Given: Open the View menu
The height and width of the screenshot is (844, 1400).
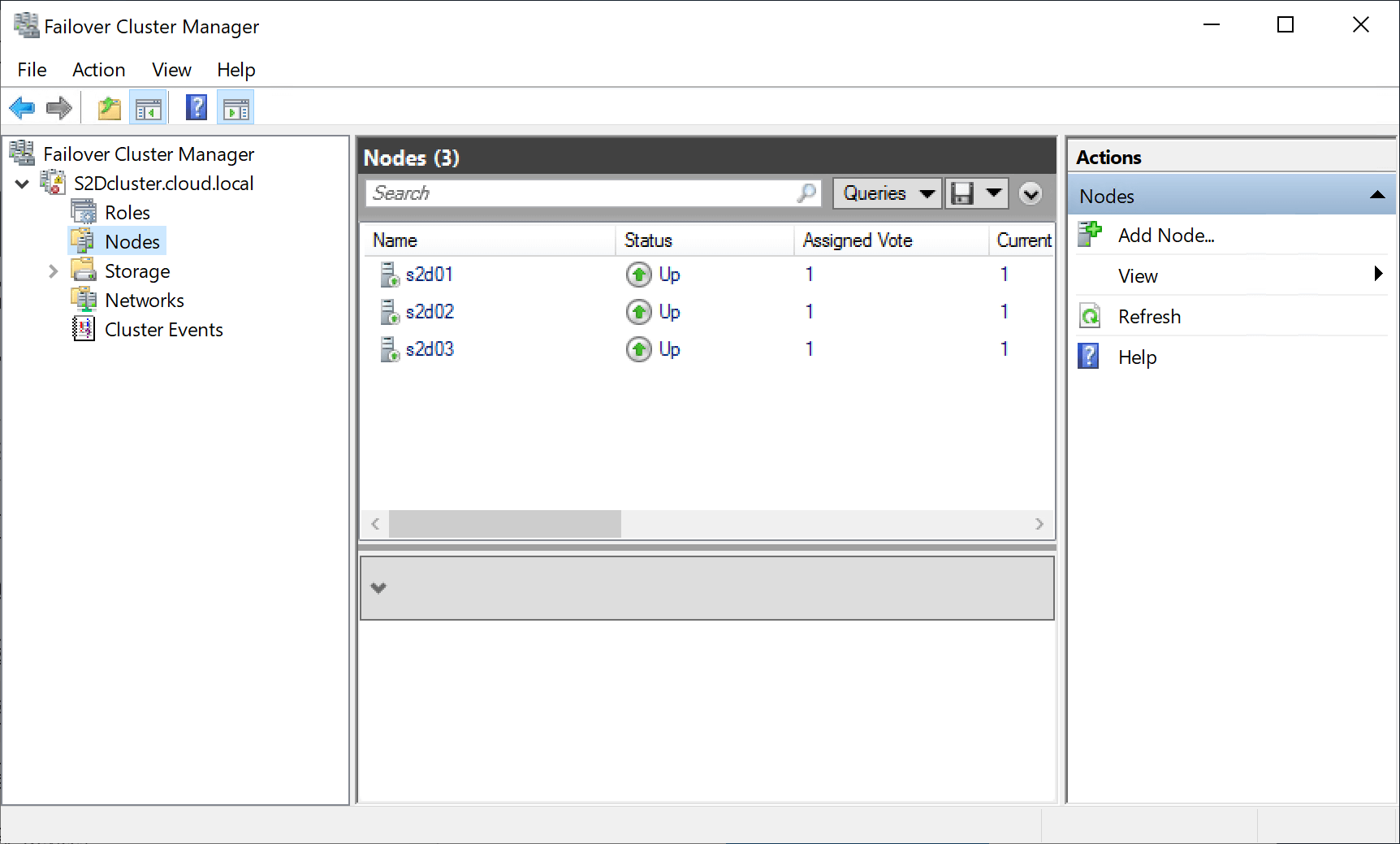Looking at the screenshot, I should 171,70.
